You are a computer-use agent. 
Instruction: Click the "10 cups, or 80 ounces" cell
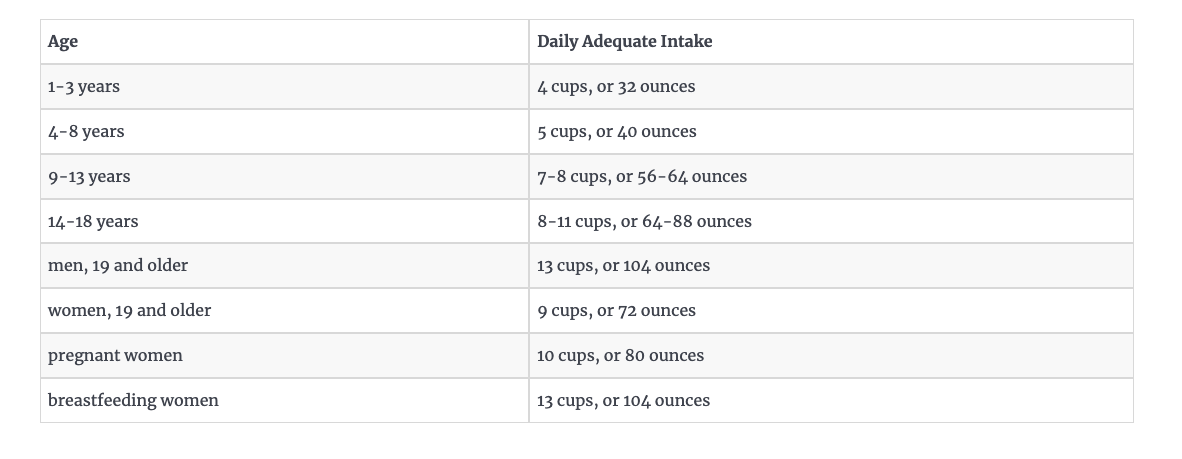[x=620, y=356]
